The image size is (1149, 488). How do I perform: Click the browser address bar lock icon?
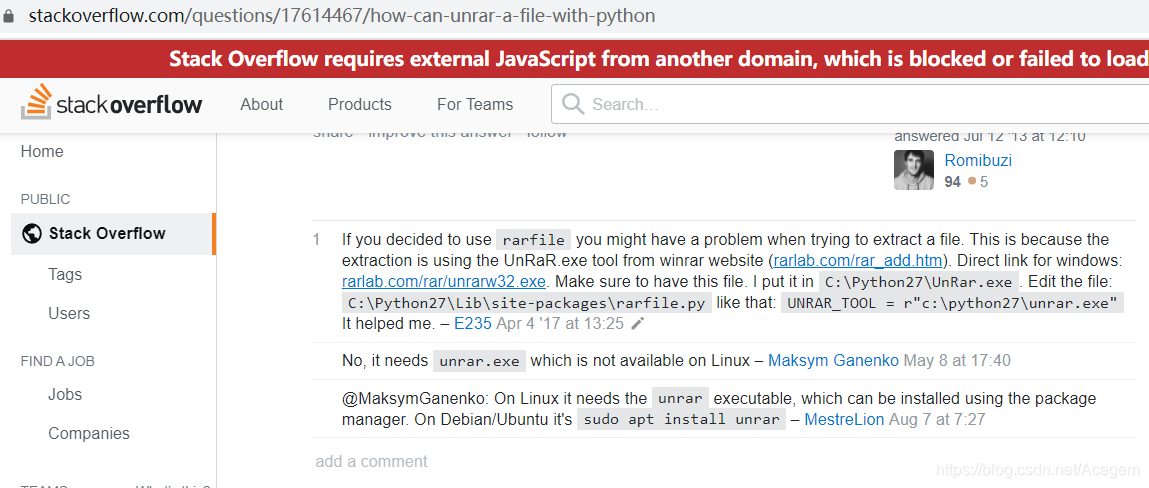8,15
